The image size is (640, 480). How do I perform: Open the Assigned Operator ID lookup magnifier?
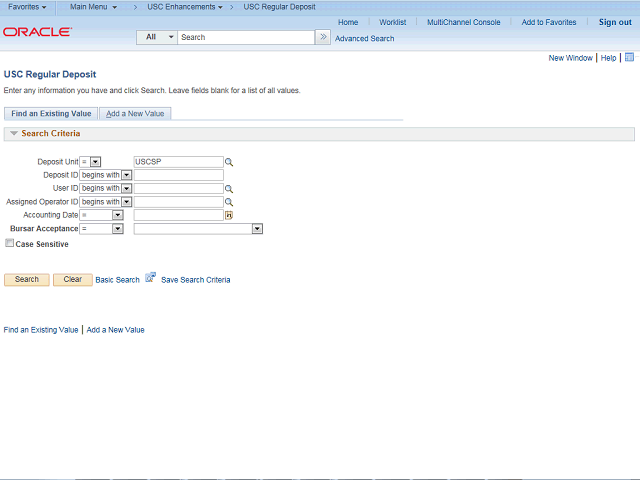229,202
